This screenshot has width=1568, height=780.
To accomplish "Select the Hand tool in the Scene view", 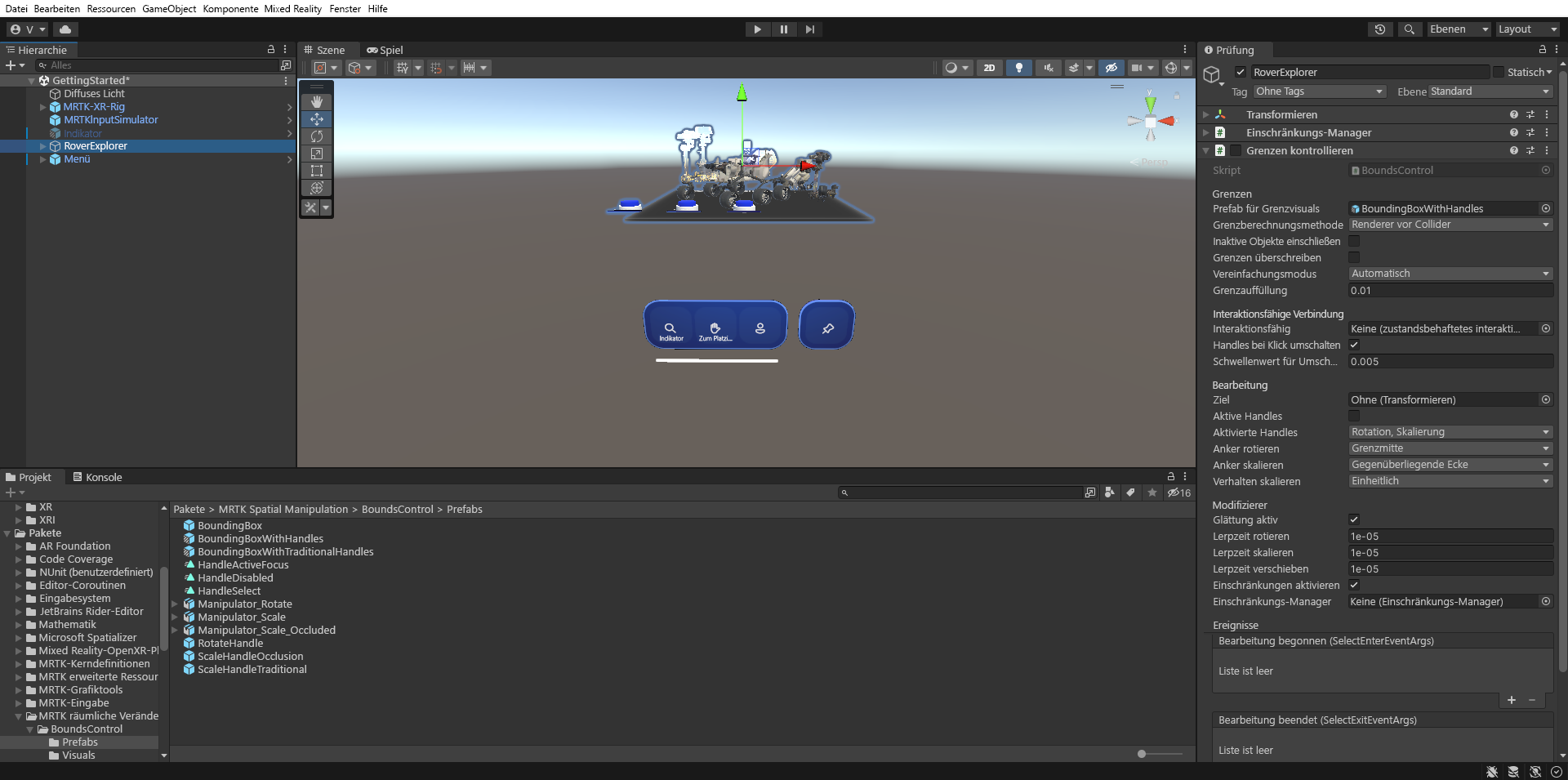I will (316, 101).
